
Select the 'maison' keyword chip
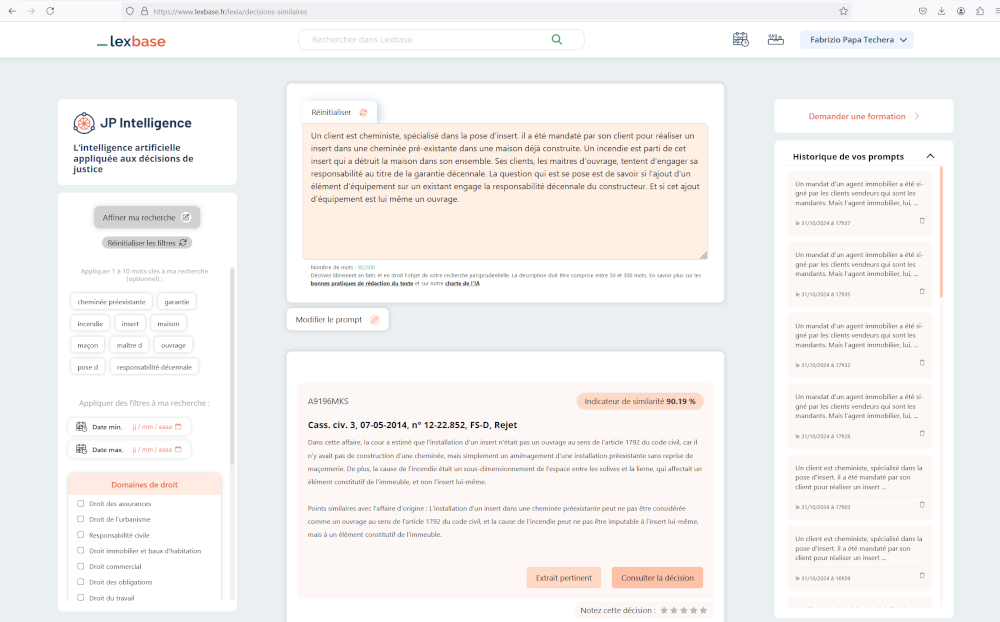(x=168, y=323)
